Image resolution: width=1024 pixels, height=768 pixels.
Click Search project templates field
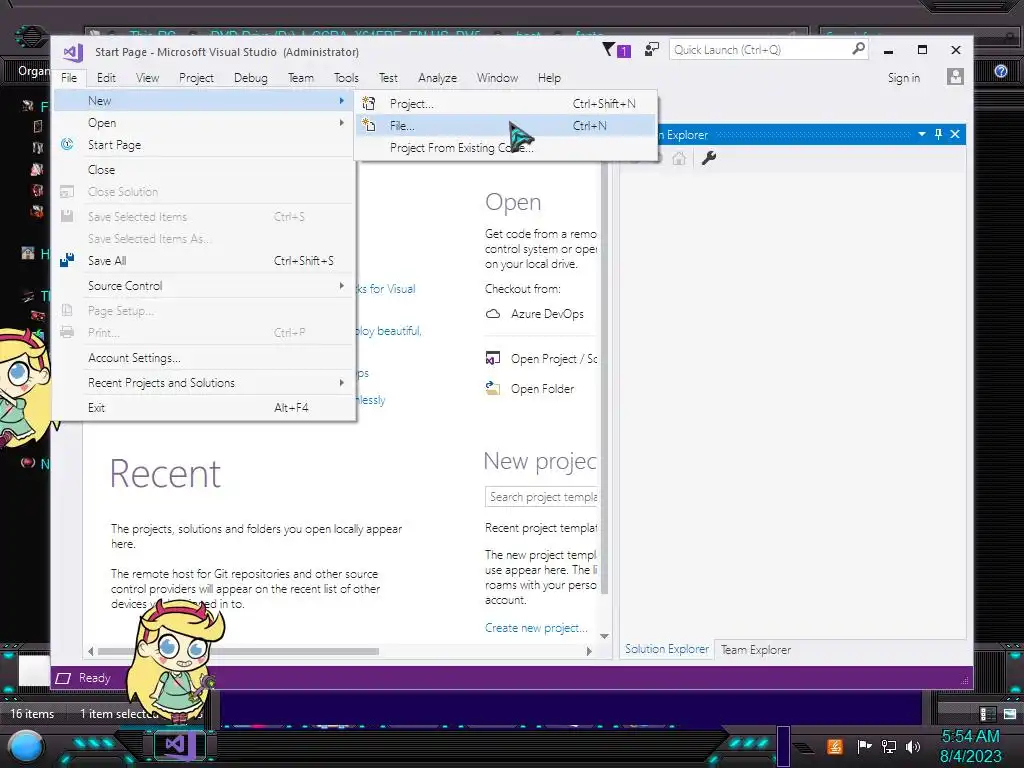click(x=541, y=497)
